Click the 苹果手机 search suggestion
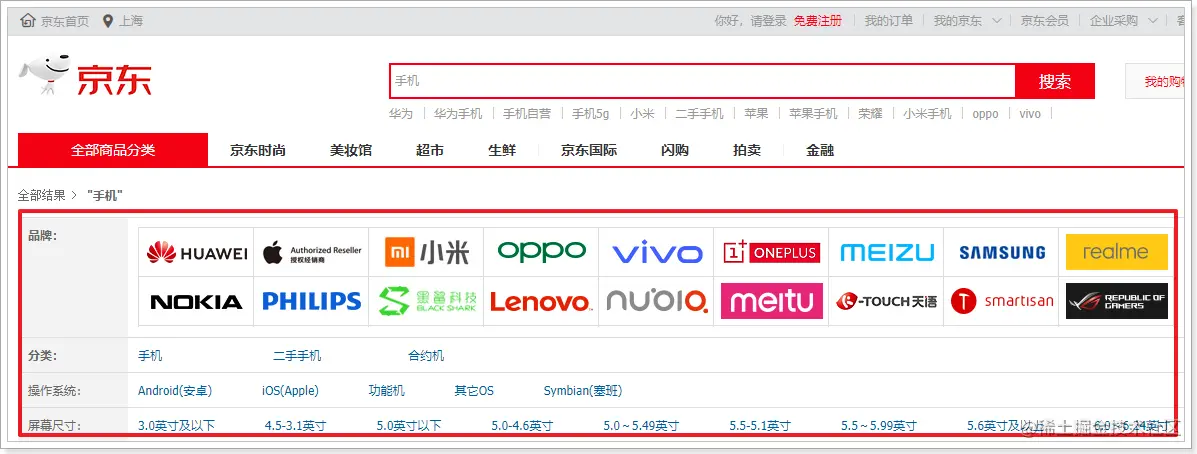This screenshot has width=1197, height=454. [x=813, y=114]
